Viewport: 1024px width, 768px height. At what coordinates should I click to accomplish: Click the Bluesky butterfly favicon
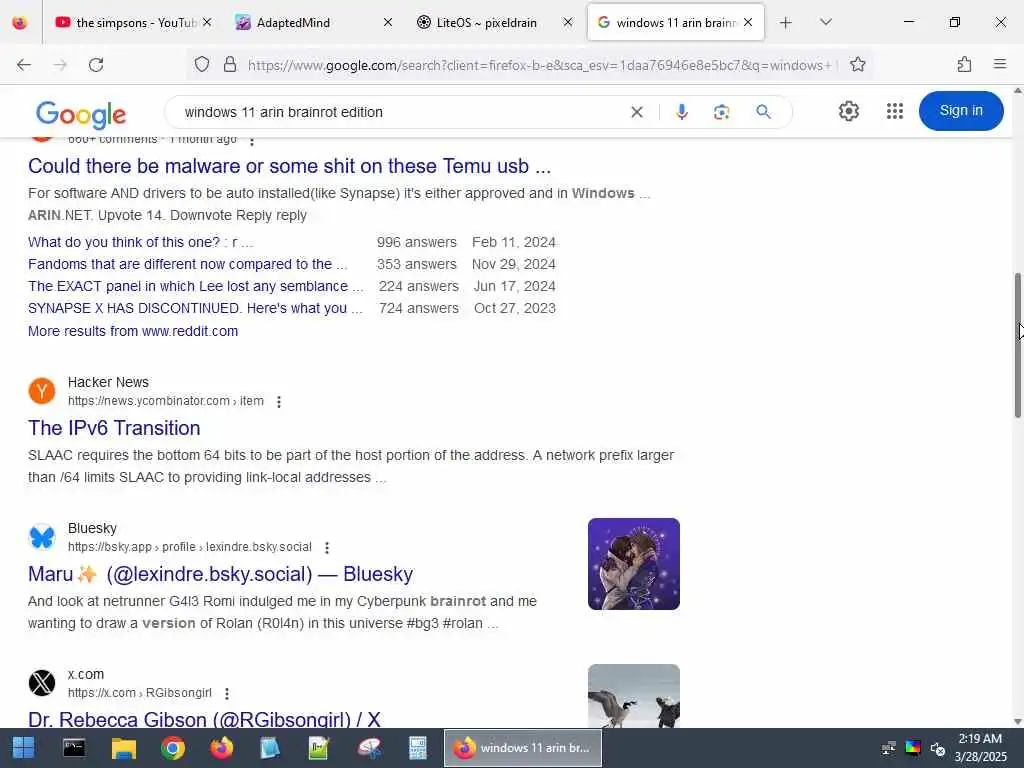42,537
